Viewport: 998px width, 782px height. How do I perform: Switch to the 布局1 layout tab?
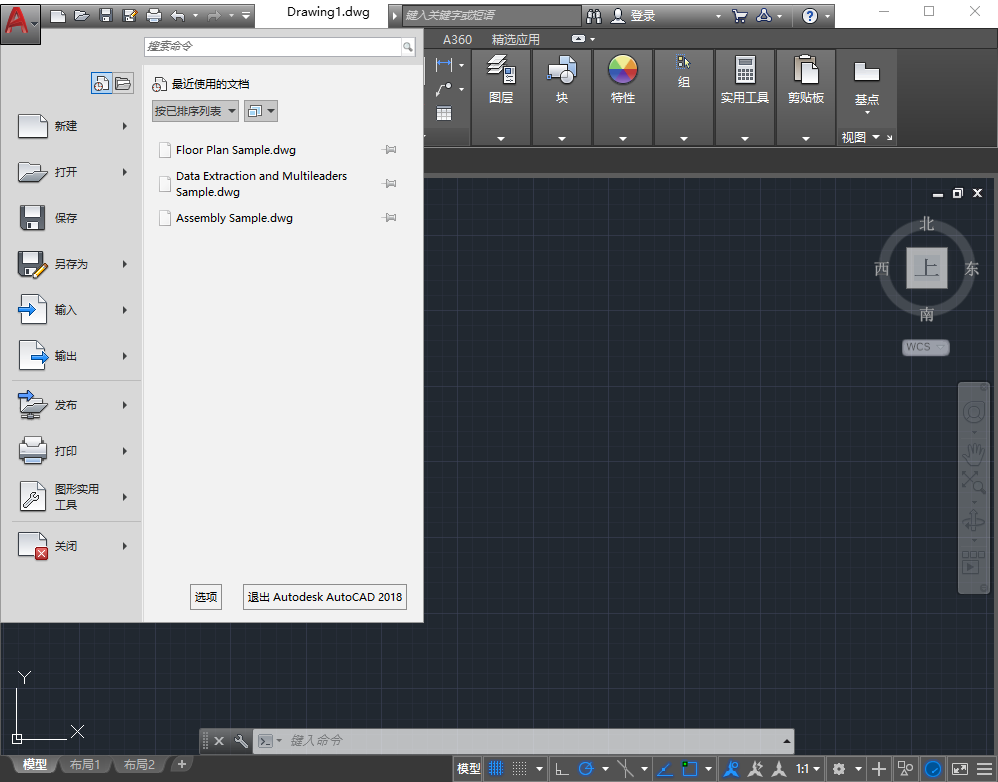[84, 765]
